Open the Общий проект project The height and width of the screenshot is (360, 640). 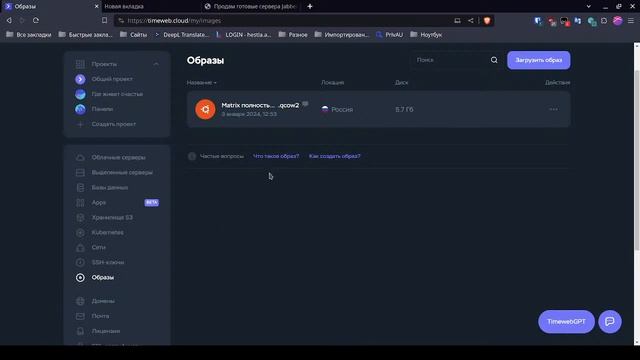[104, 79]
